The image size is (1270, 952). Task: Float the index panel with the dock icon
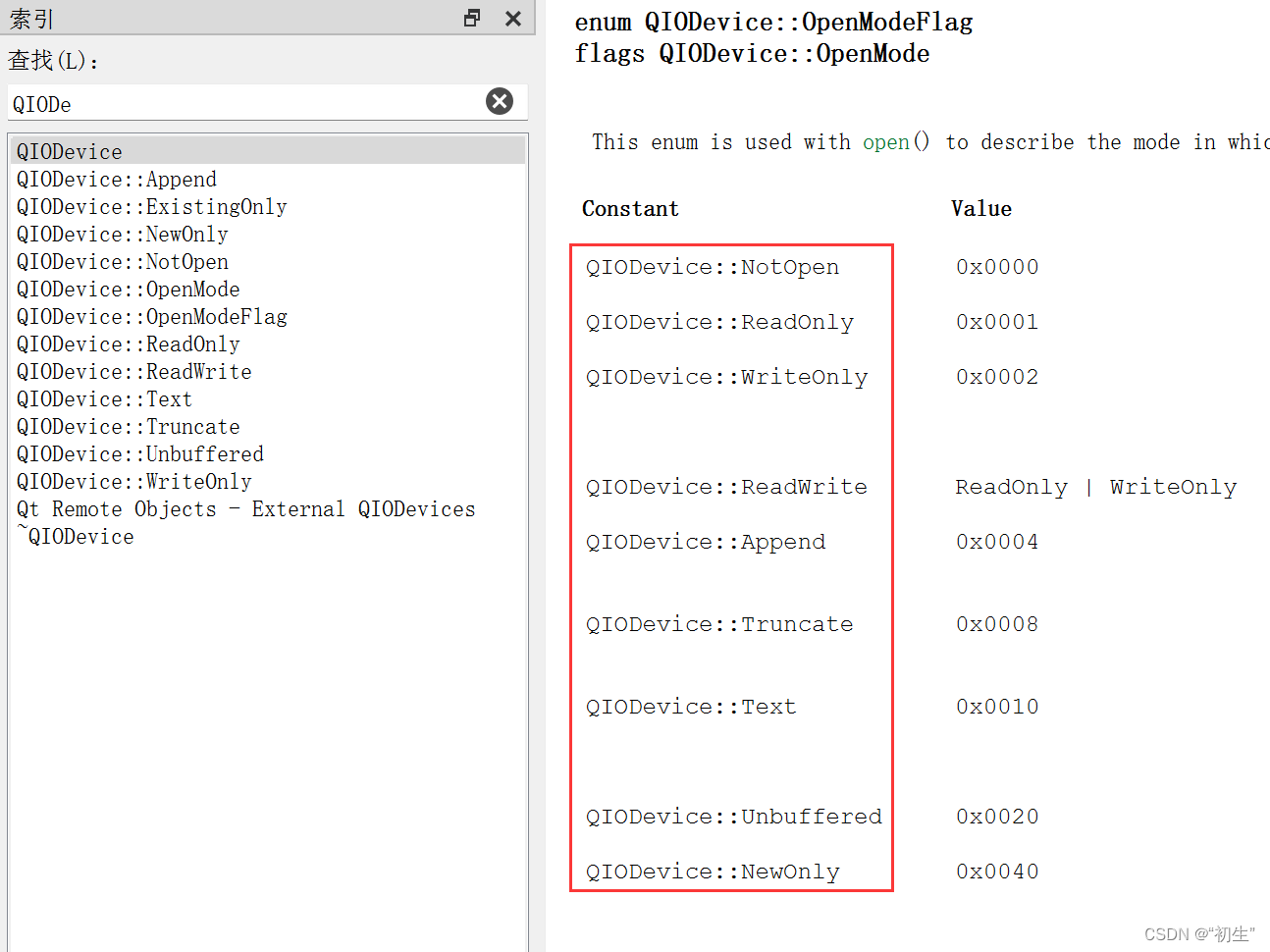(472, 18)
